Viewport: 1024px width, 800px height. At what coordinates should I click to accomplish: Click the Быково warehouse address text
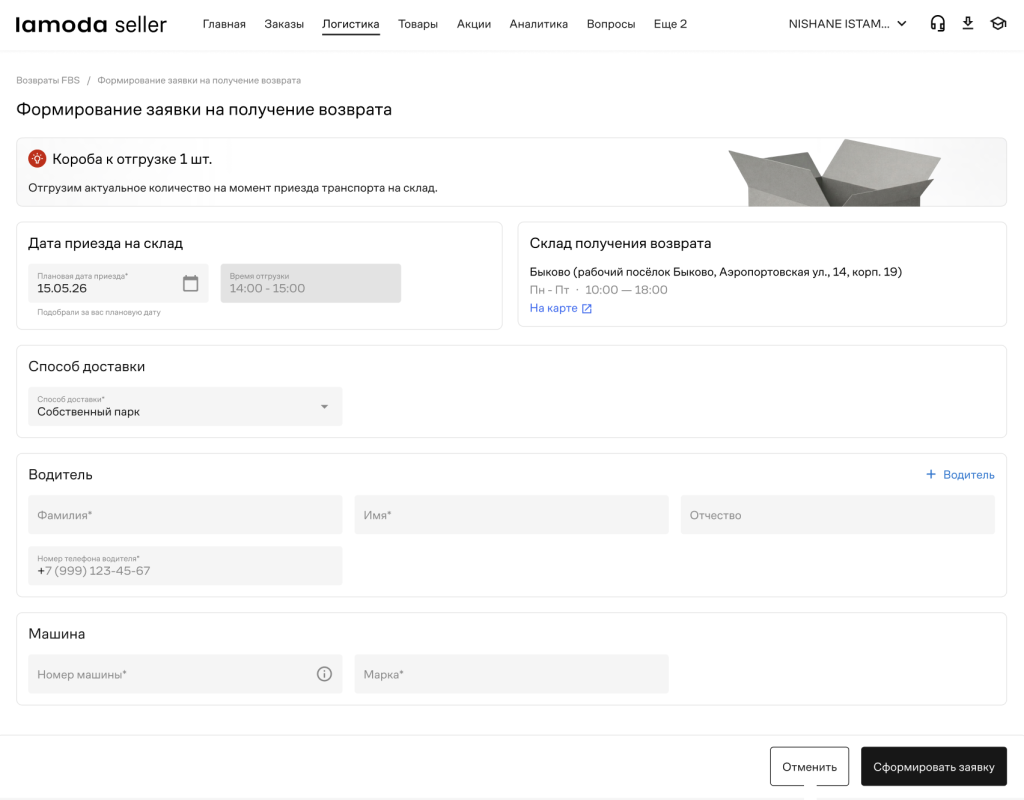coord(716,272)
